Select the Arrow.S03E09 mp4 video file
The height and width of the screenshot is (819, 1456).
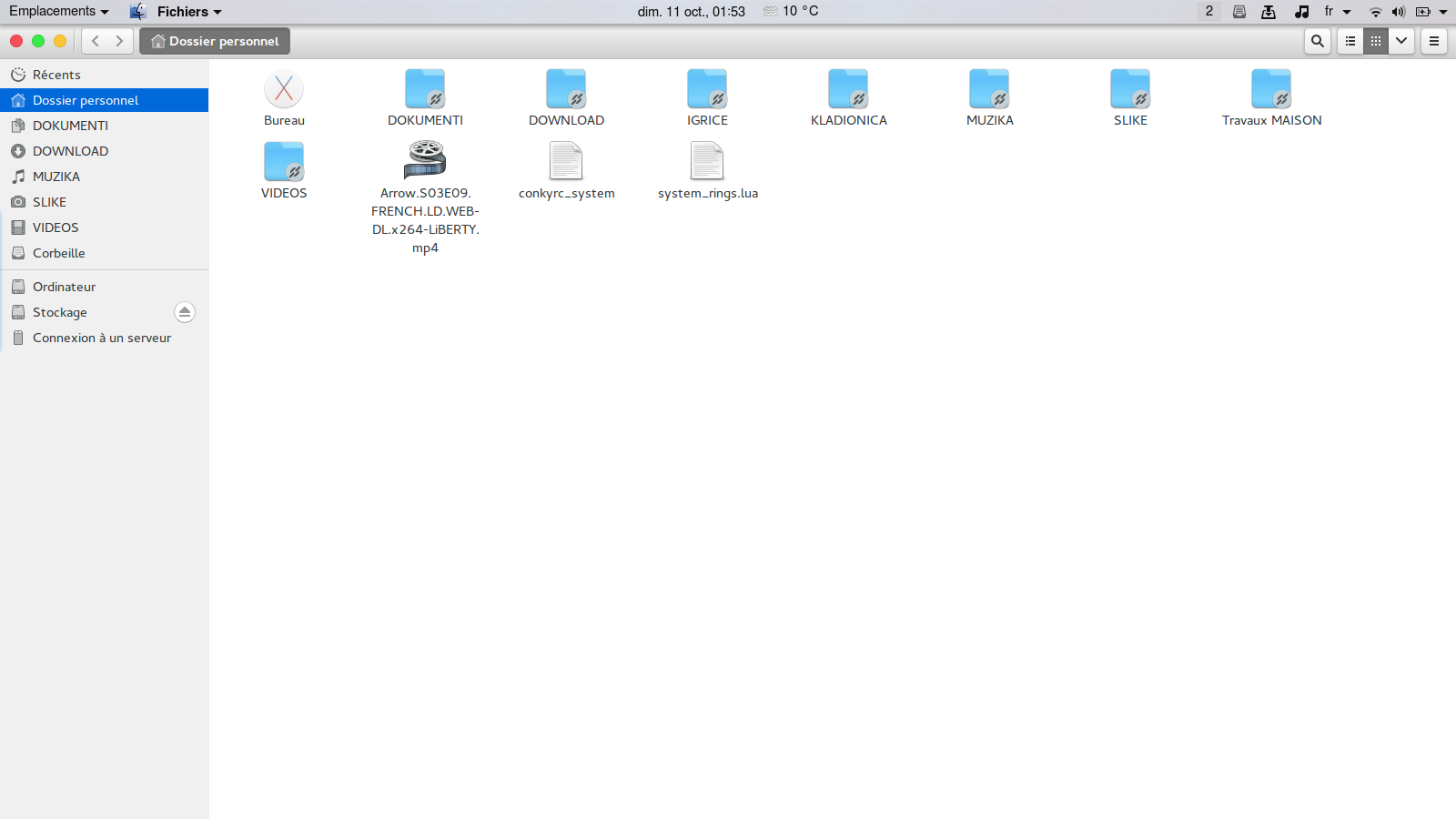click(x=425, y=160)
